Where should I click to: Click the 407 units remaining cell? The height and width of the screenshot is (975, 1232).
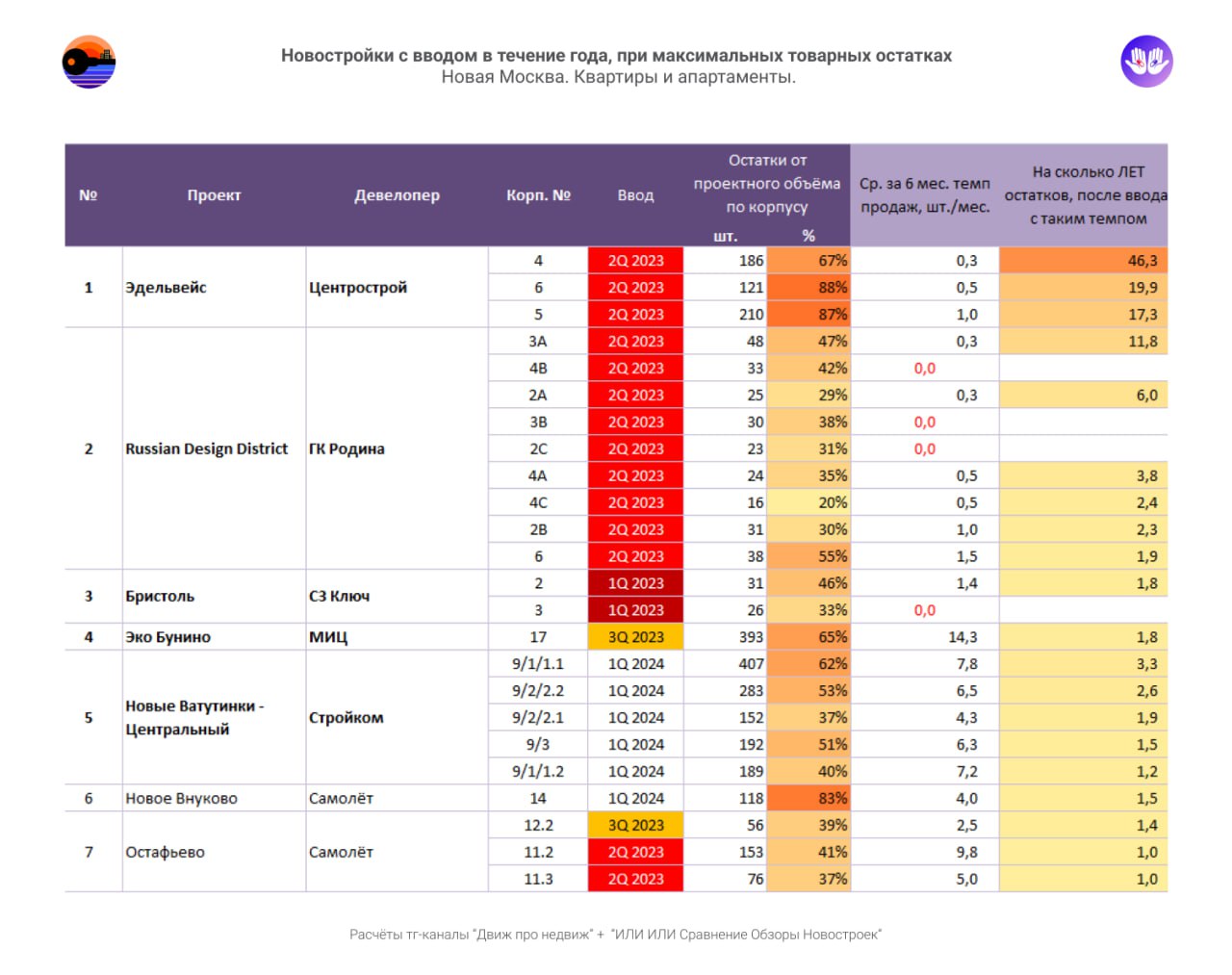coord(725,664)
